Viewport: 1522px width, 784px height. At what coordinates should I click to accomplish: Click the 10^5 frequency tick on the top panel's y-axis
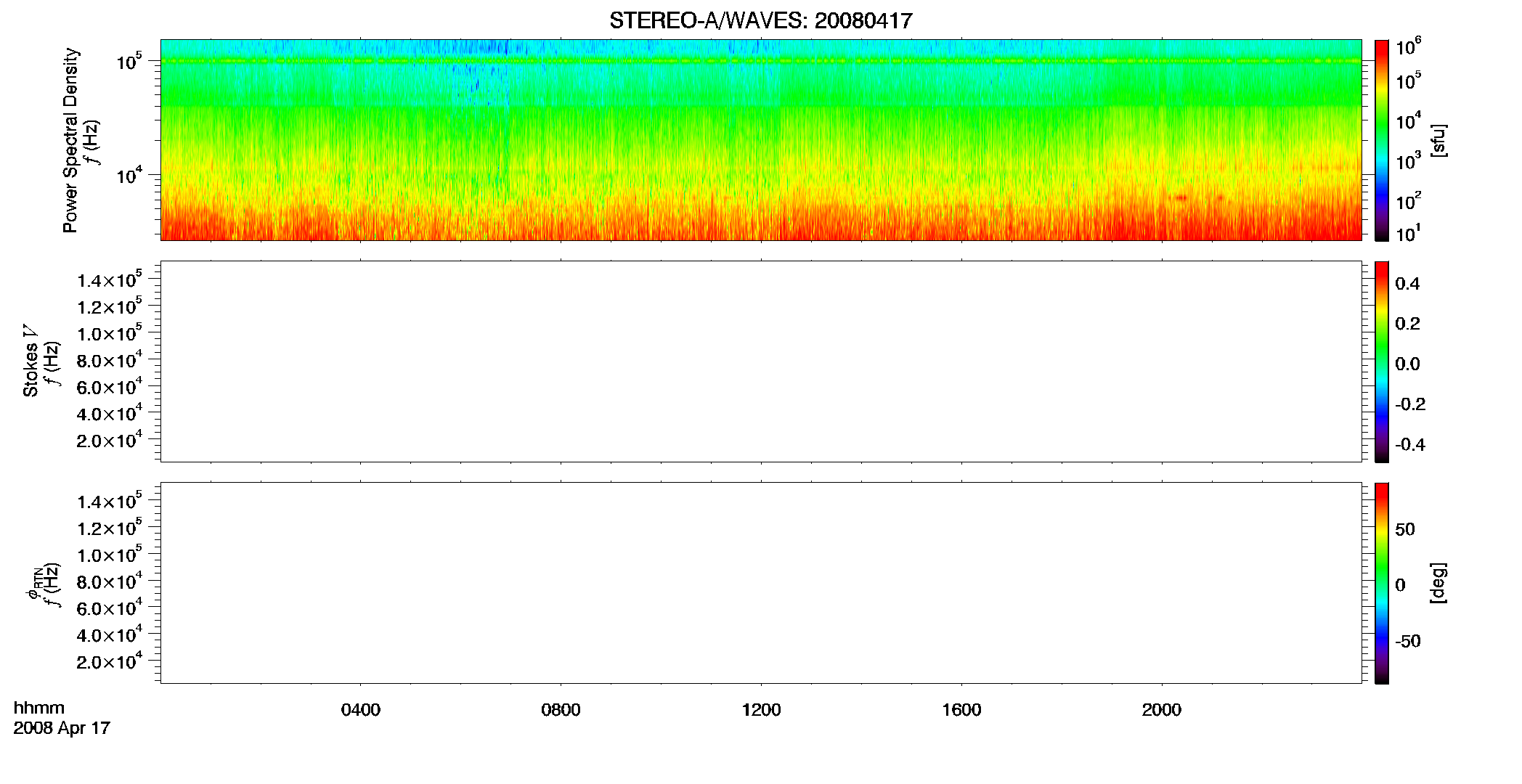[129, 62]
